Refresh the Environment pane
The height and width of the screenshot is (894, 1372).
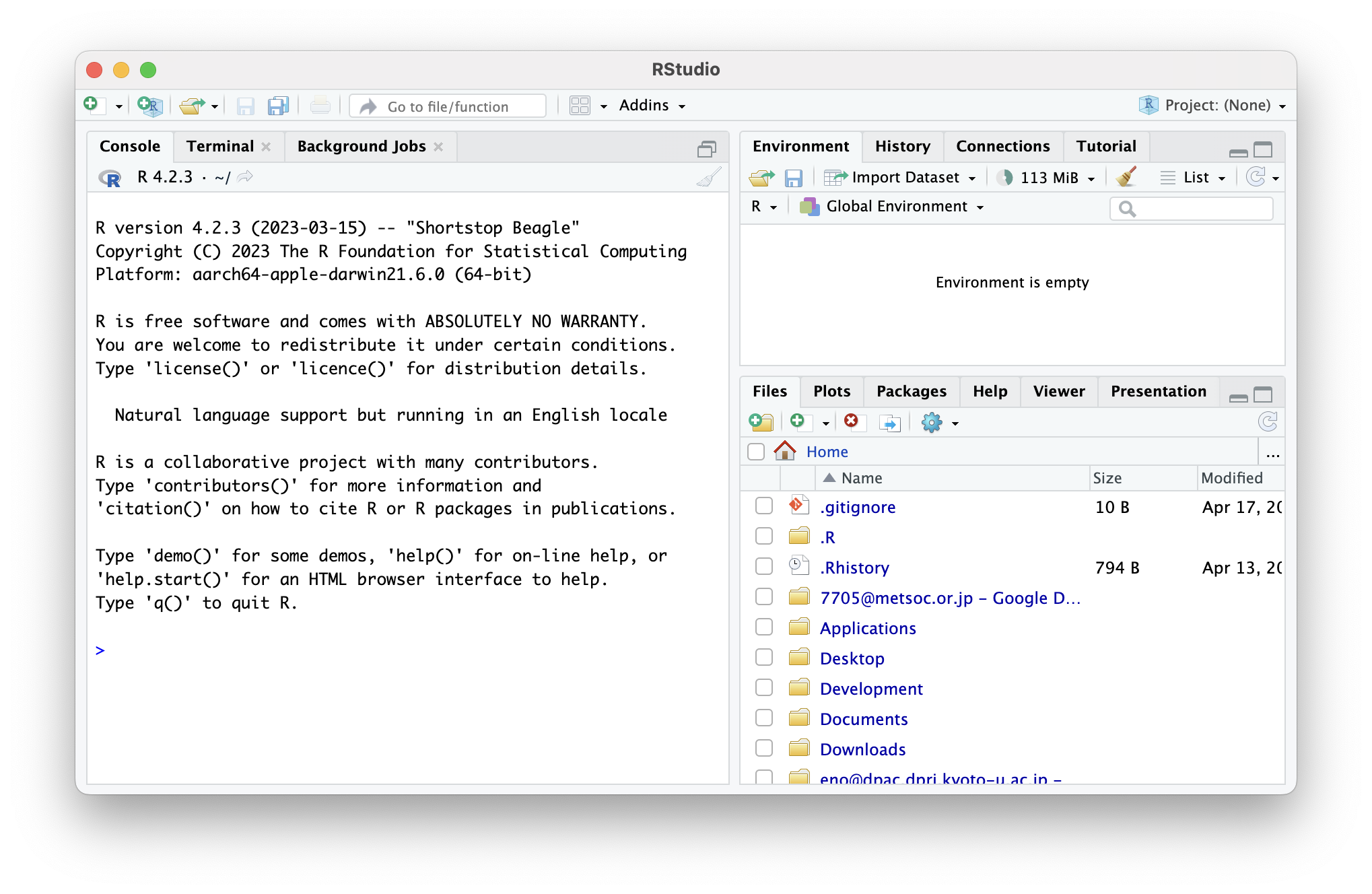1256,177
